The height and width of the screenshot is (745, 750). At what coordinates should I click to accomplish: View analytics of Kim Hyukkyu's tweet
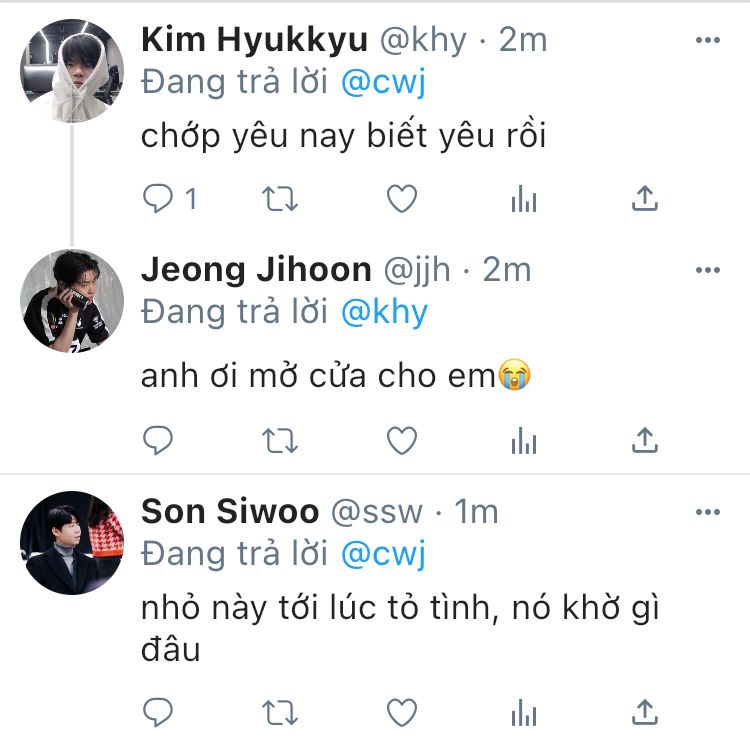[524, 198]
